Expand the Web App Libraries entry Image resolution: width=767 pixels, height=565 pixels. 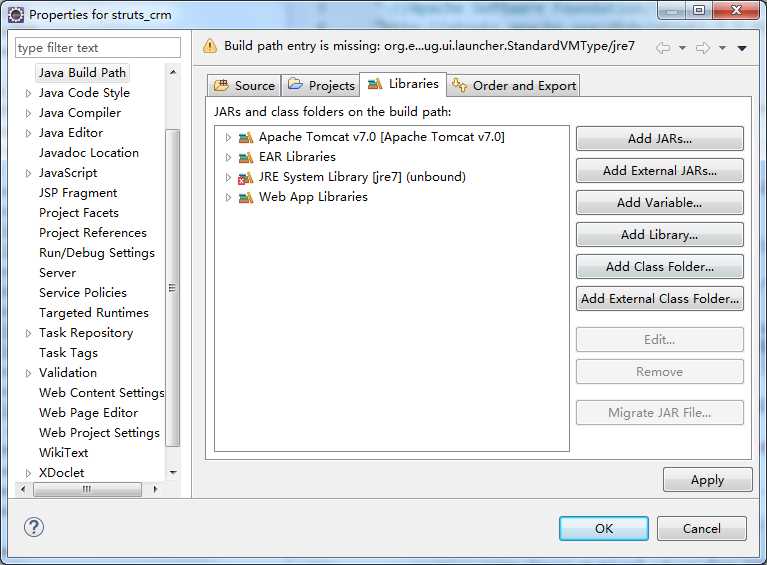click(x=228, y=198)
